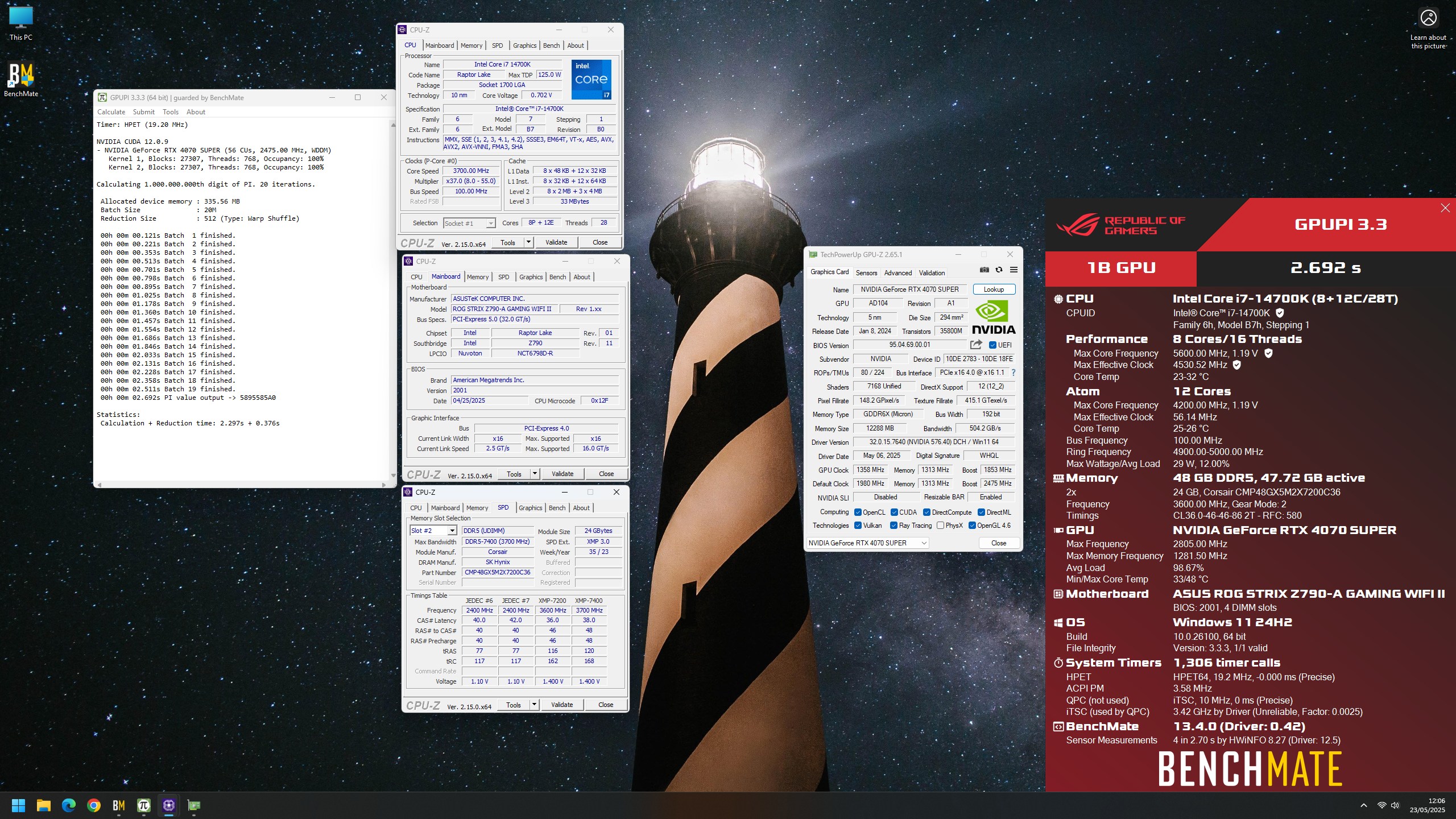Close the BenchMate result overlay with the X

(x=1445, y=208)
